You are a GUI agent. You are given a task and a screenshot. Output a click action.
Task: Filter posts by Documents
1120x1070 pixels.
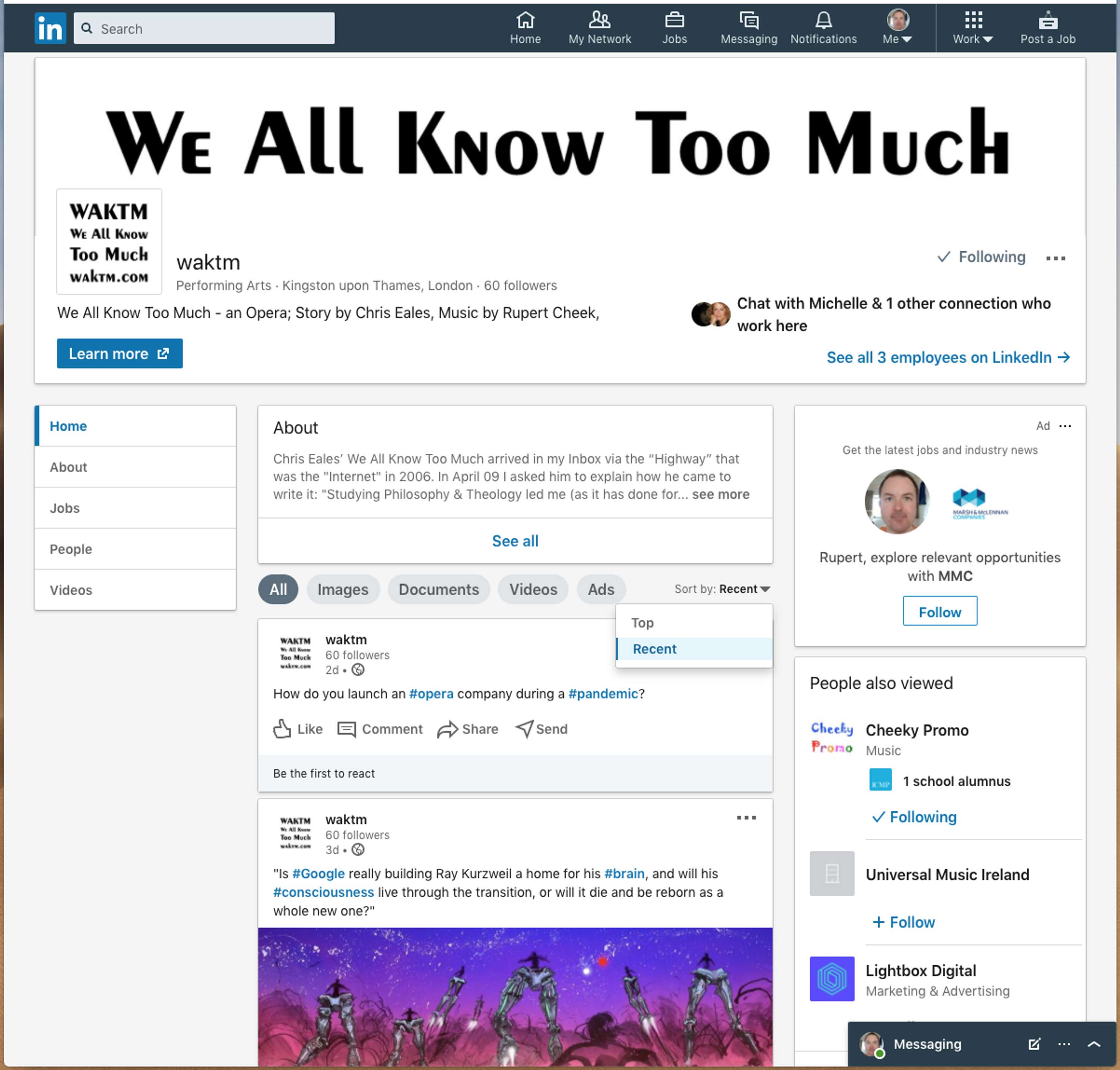click(439, 589)
